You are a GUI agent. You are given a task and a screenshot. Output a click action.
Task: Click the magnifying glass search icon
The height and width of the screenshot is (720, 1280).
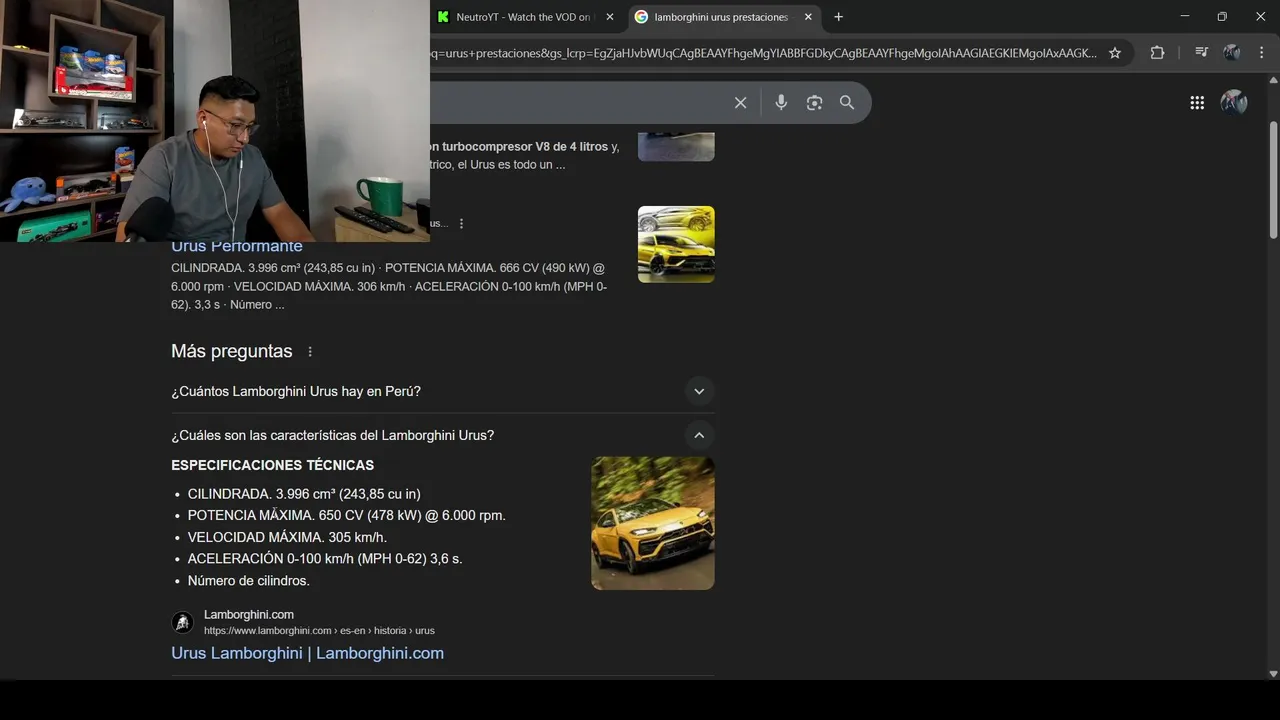coord(847,103)
